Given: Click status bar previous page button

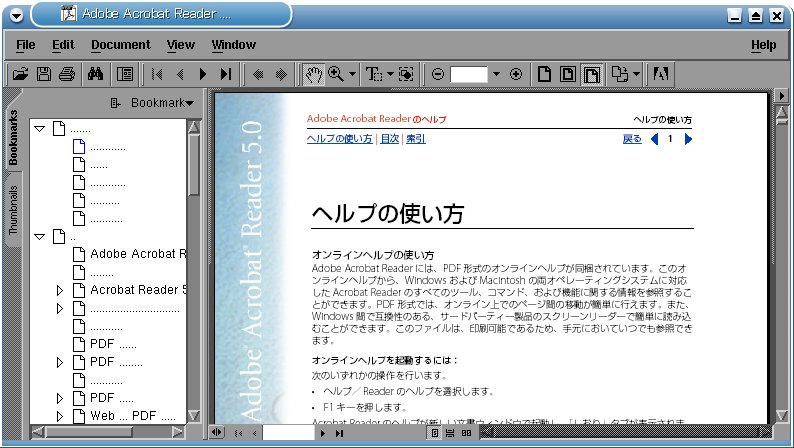Looking at the screenshot, I should (x=254, y=433).
